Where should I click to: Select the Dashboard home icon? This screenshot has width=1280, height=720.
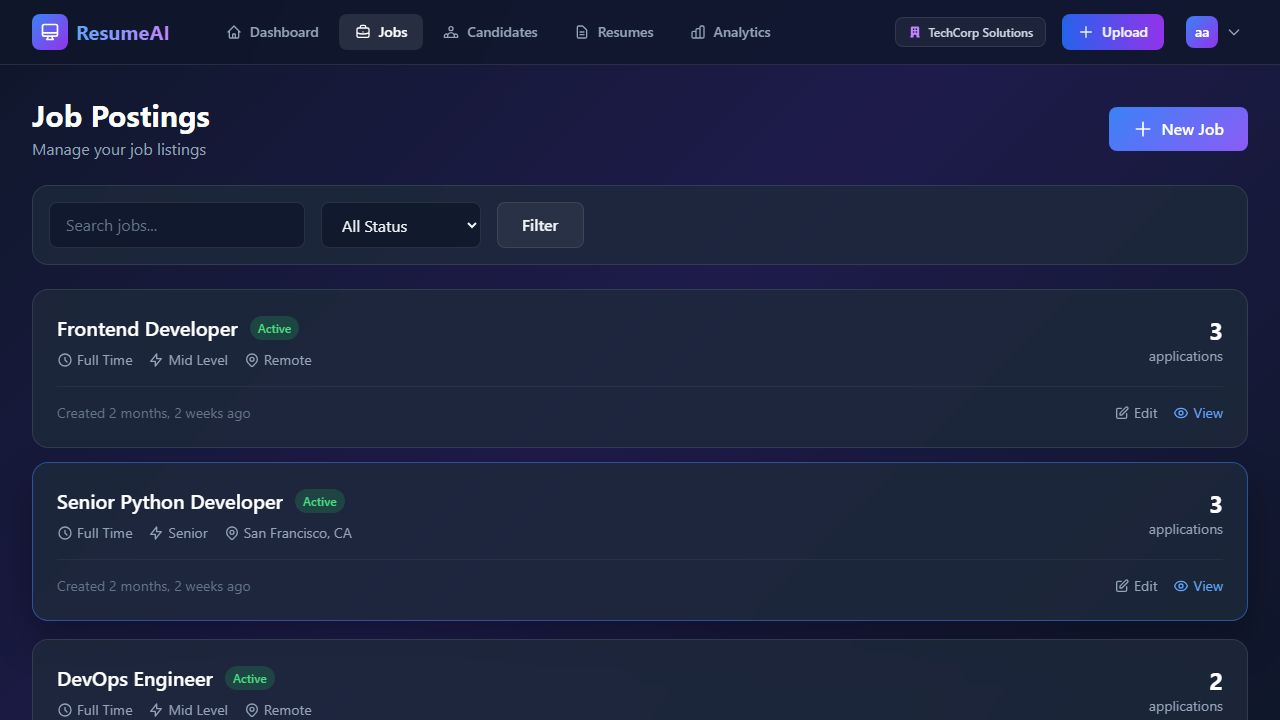pos(234,31)
